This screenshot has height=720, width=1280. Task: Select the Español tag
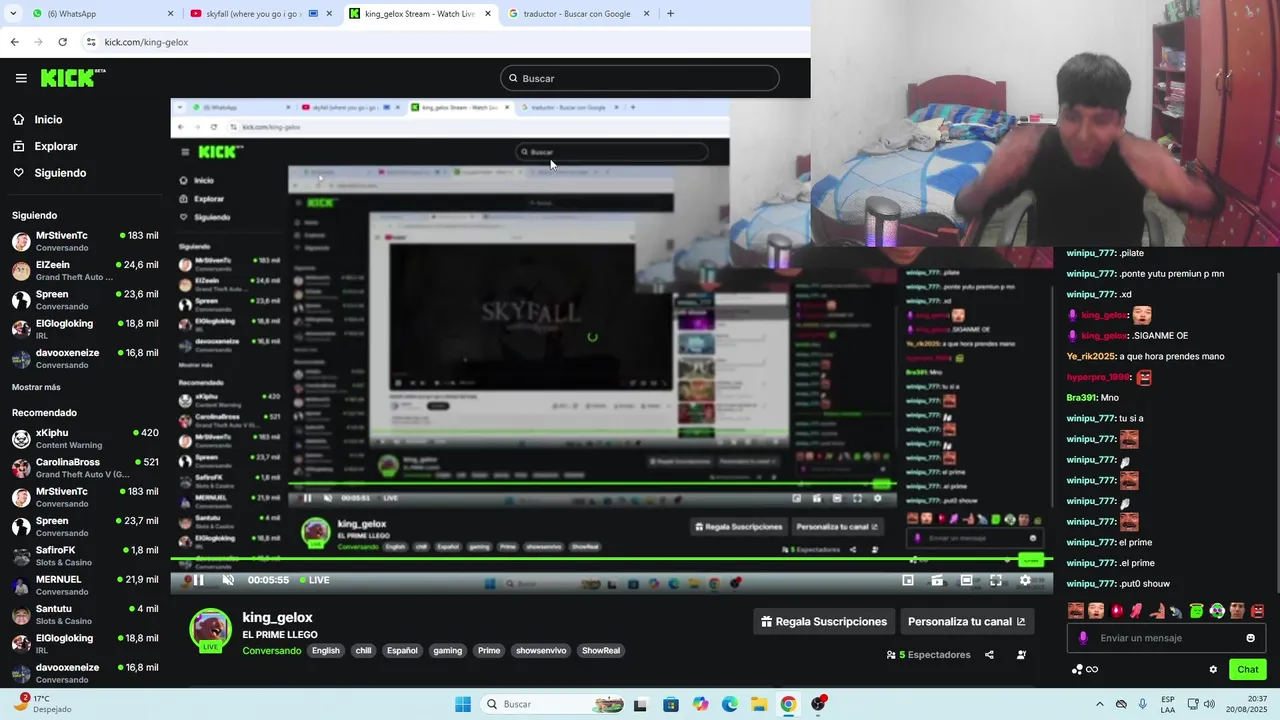tap(402, 651)
